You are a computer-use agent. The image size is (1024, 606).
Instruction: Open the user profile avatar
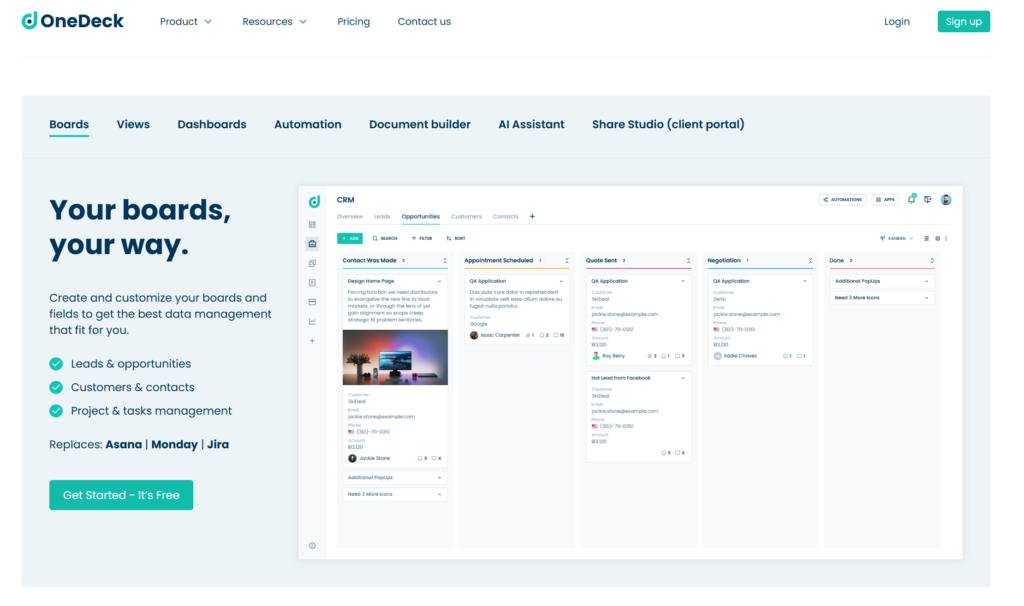946,199
